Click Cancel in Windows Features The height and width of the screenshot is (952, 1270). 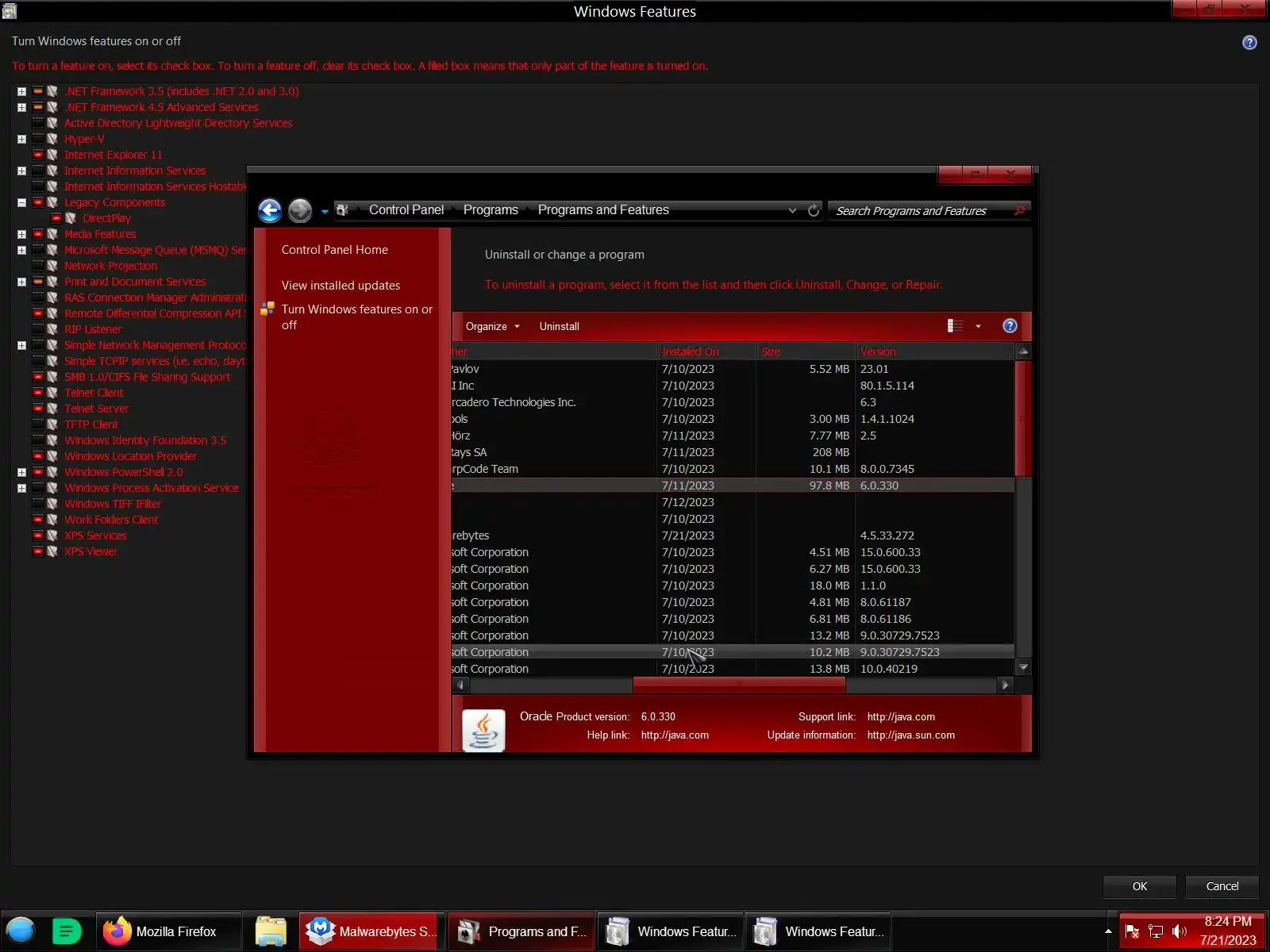click(x=1222, y=886)
